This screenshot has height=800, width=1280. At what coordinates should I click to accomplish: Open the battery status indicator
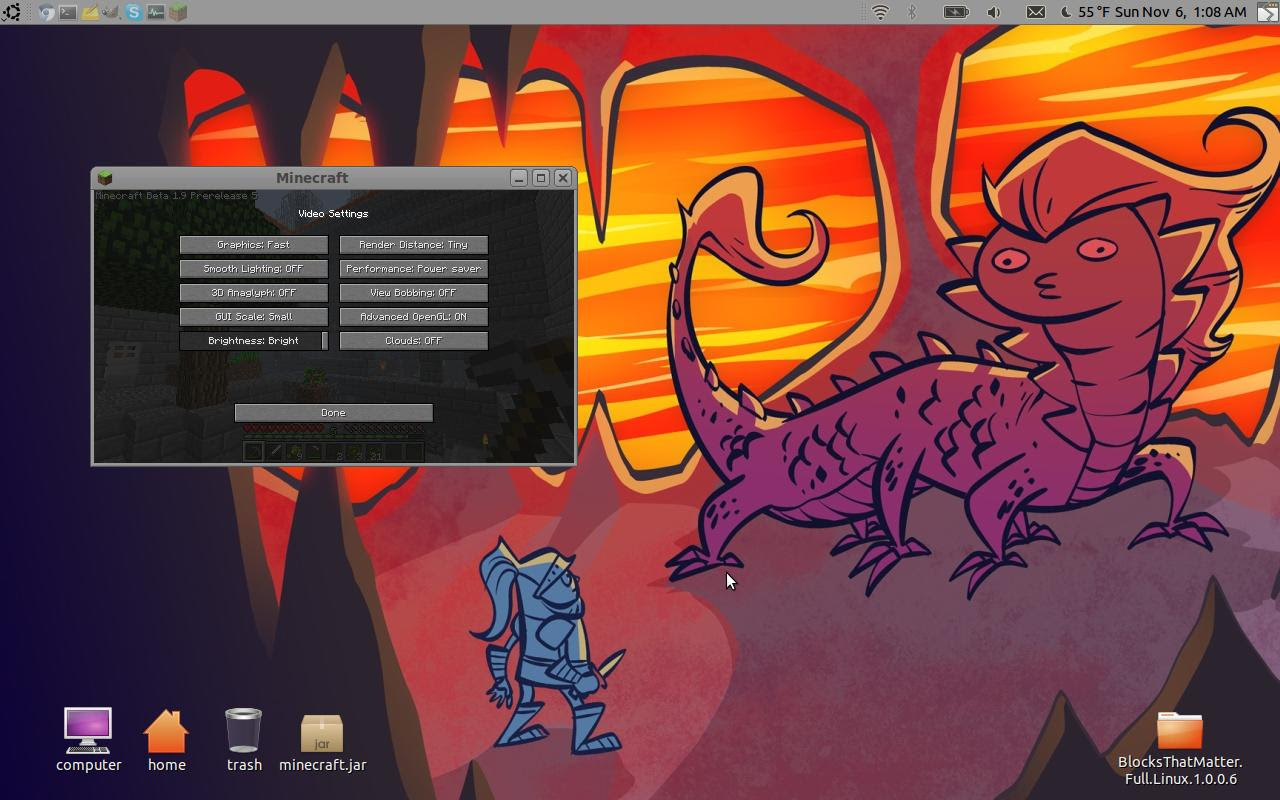(956, 12)
